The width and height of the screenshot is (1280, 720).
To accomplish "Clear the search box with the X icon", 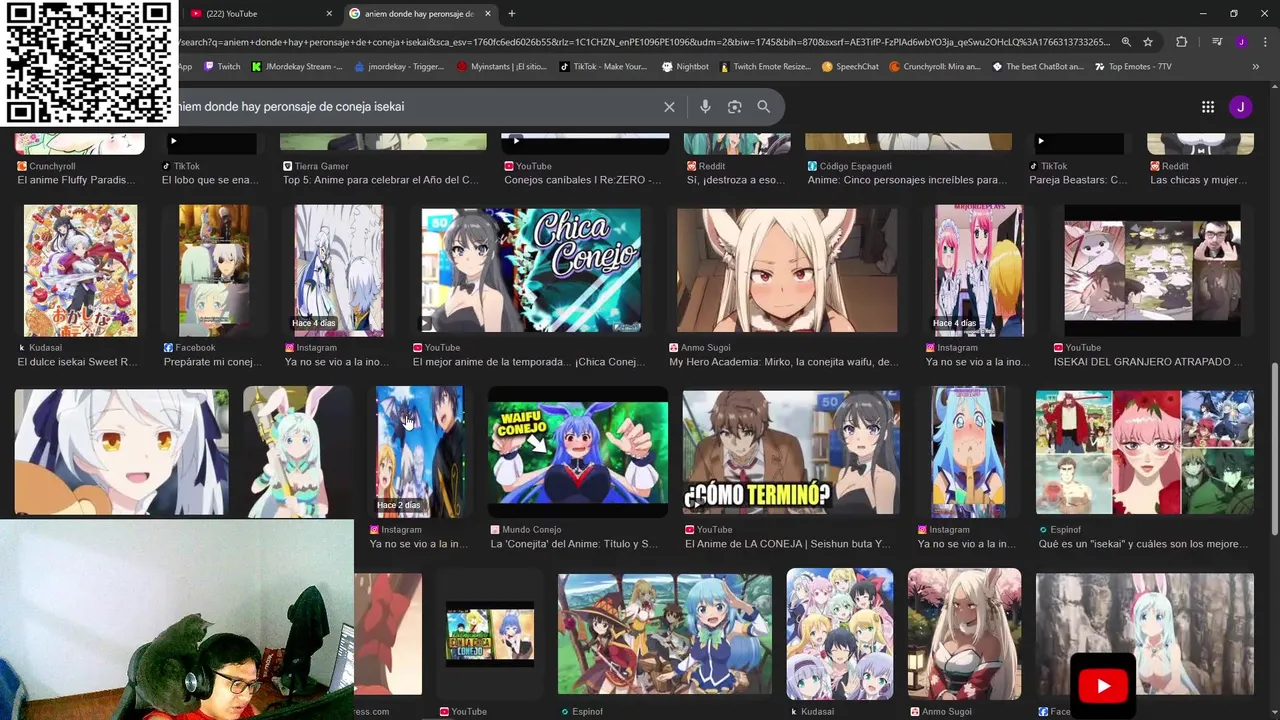I will pyautogui.click(x=669, y=107).
